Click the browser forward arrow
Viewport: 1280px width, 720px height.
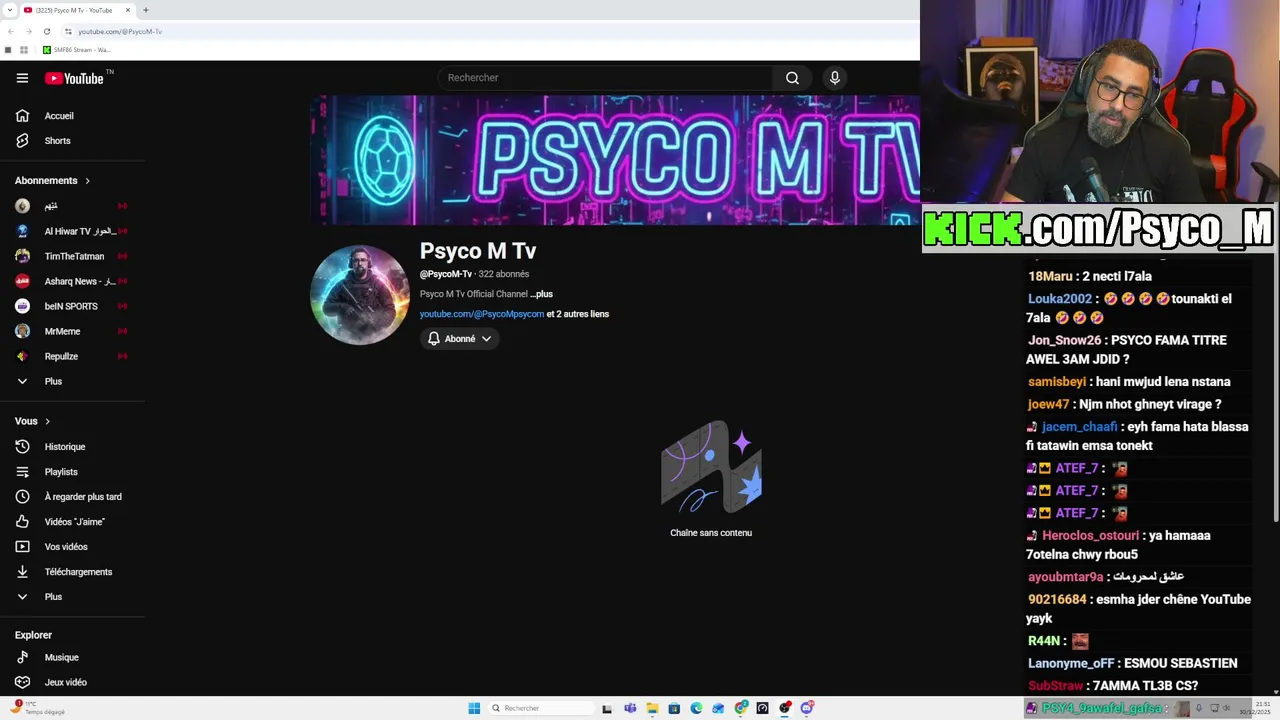pyautogui.click(x=29, y=31)
